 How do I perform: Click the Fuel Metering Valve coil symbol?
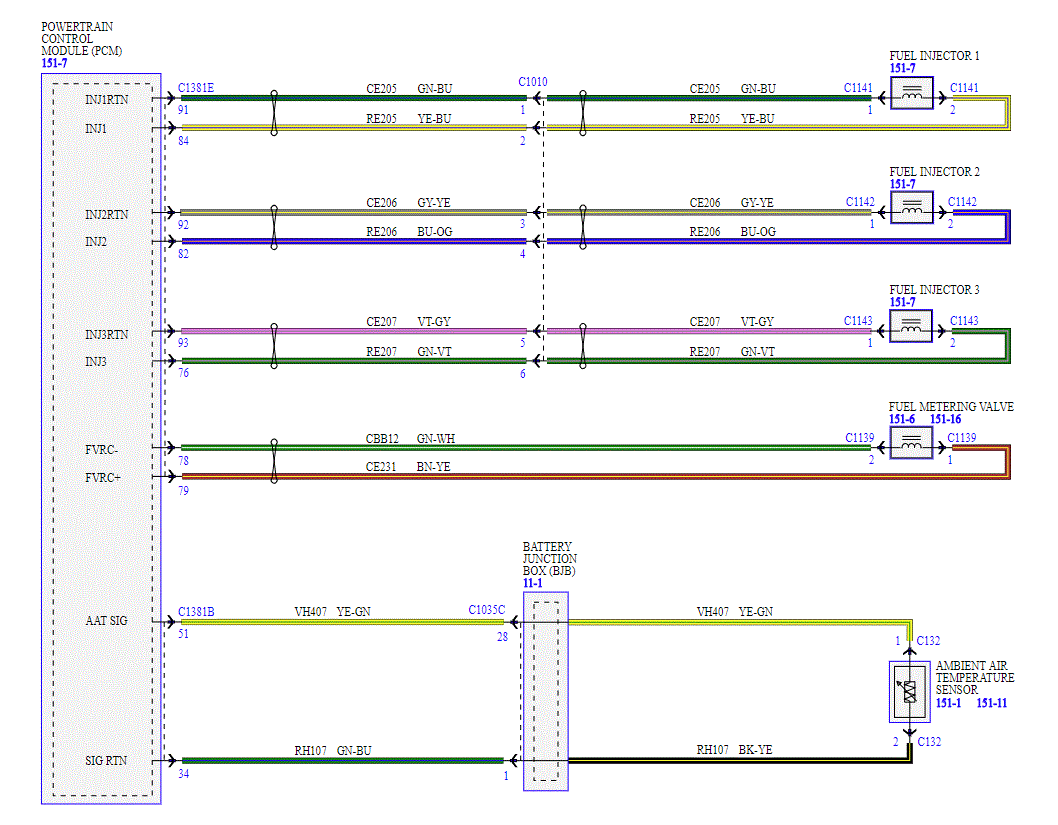point(911,443)
